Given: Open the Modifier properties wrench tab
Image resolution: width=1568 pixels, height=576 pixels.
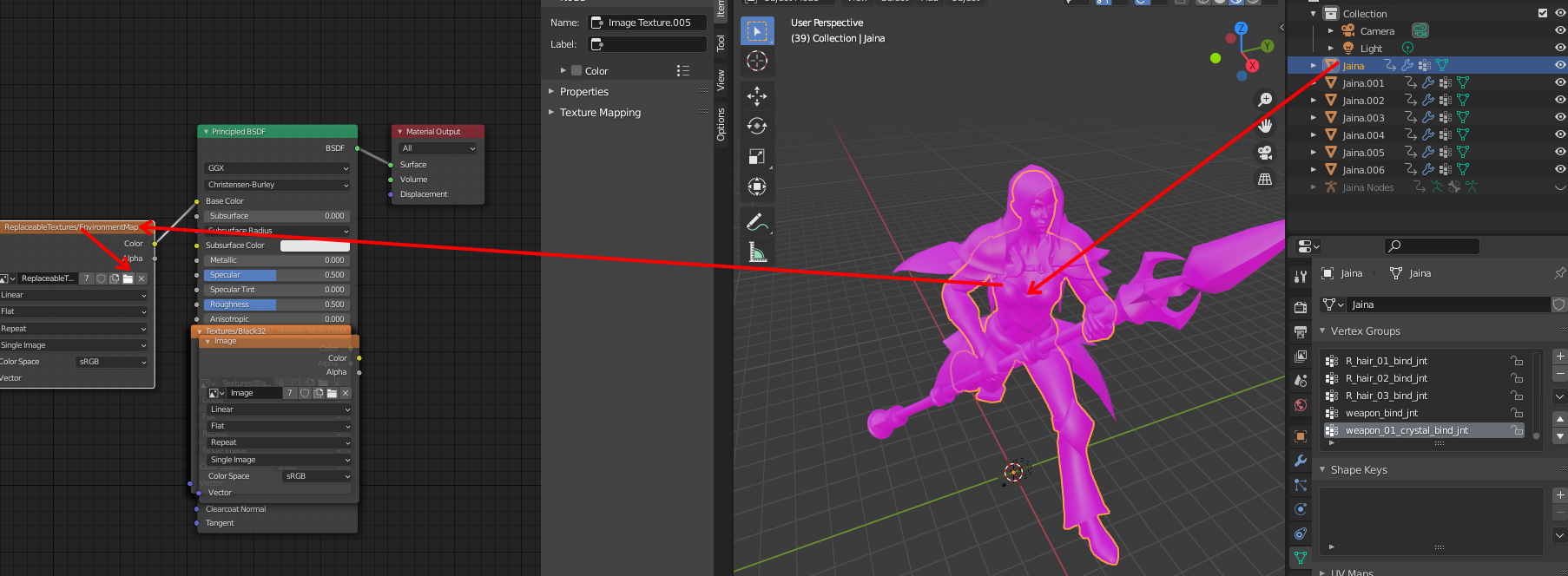Looking at the screenshot, I should [x=1300, y=461].
